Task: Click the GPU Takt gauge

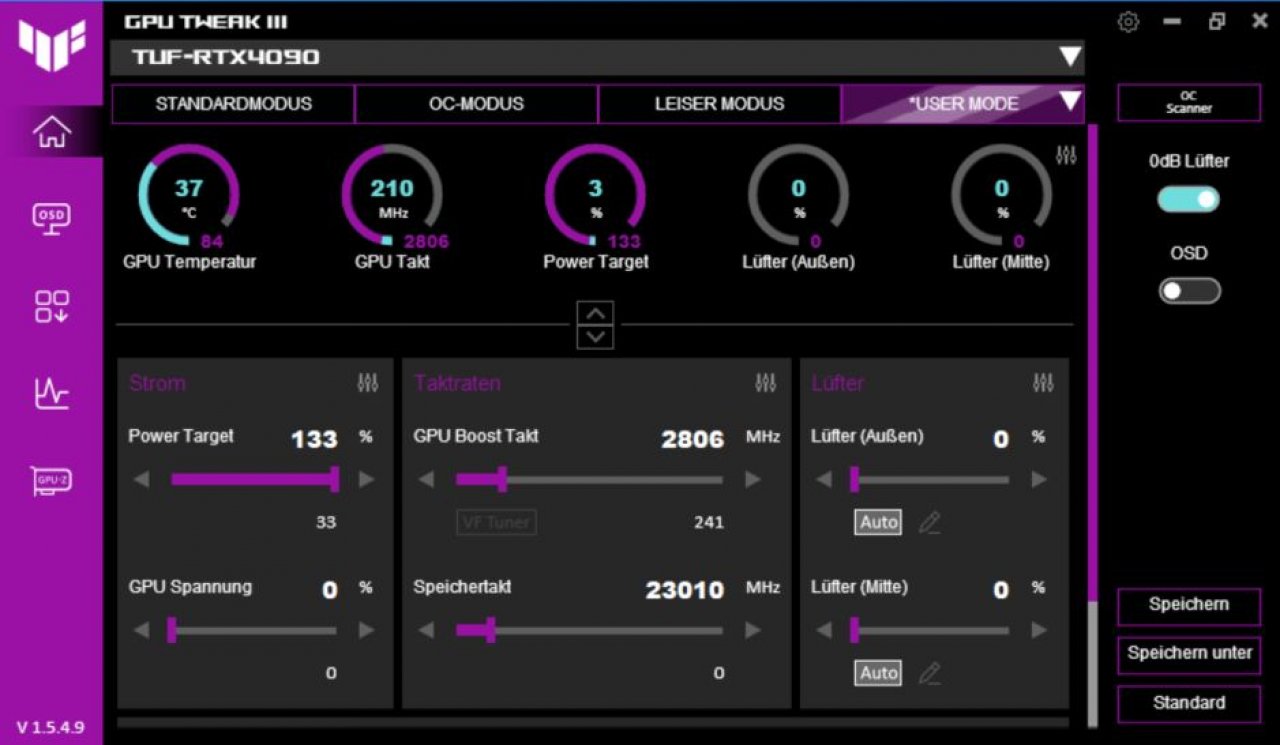Action: (392, 196)
